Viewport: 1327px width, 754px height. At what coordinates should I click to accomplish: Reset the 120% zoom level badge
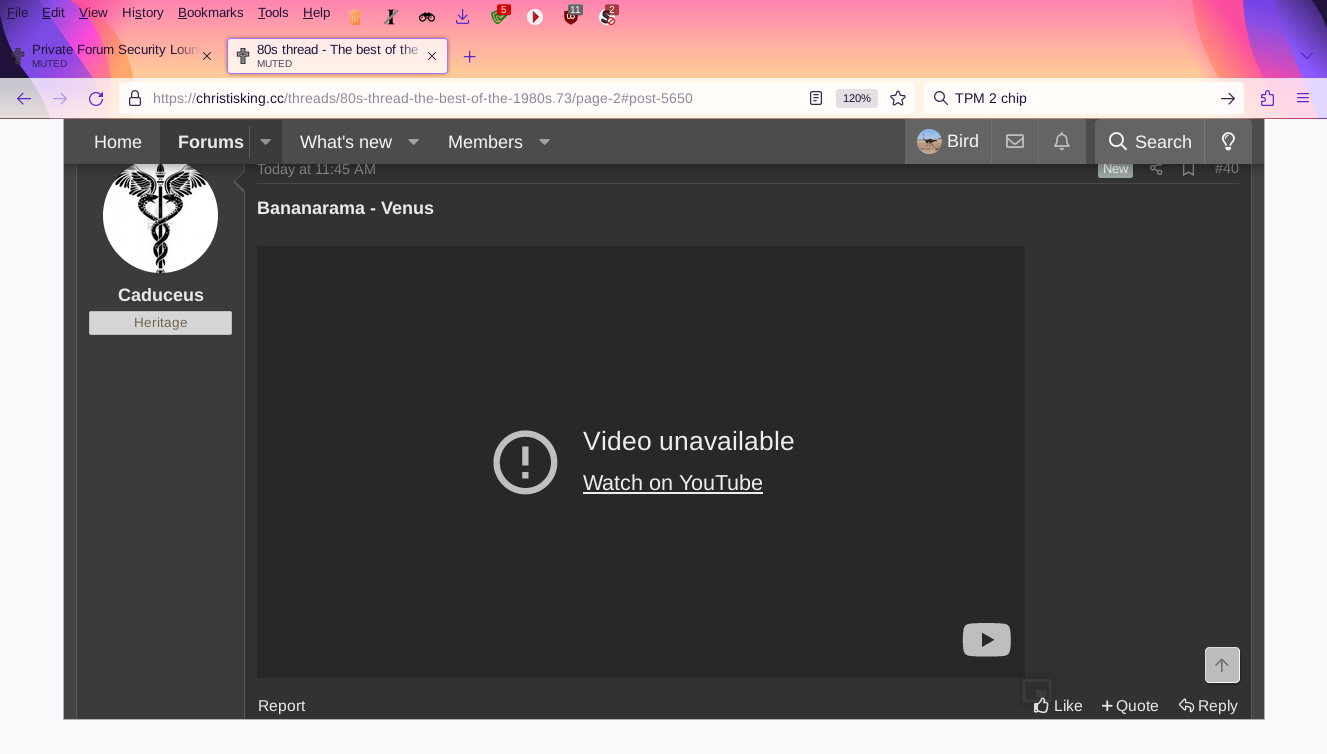click(x=857, y=98)
